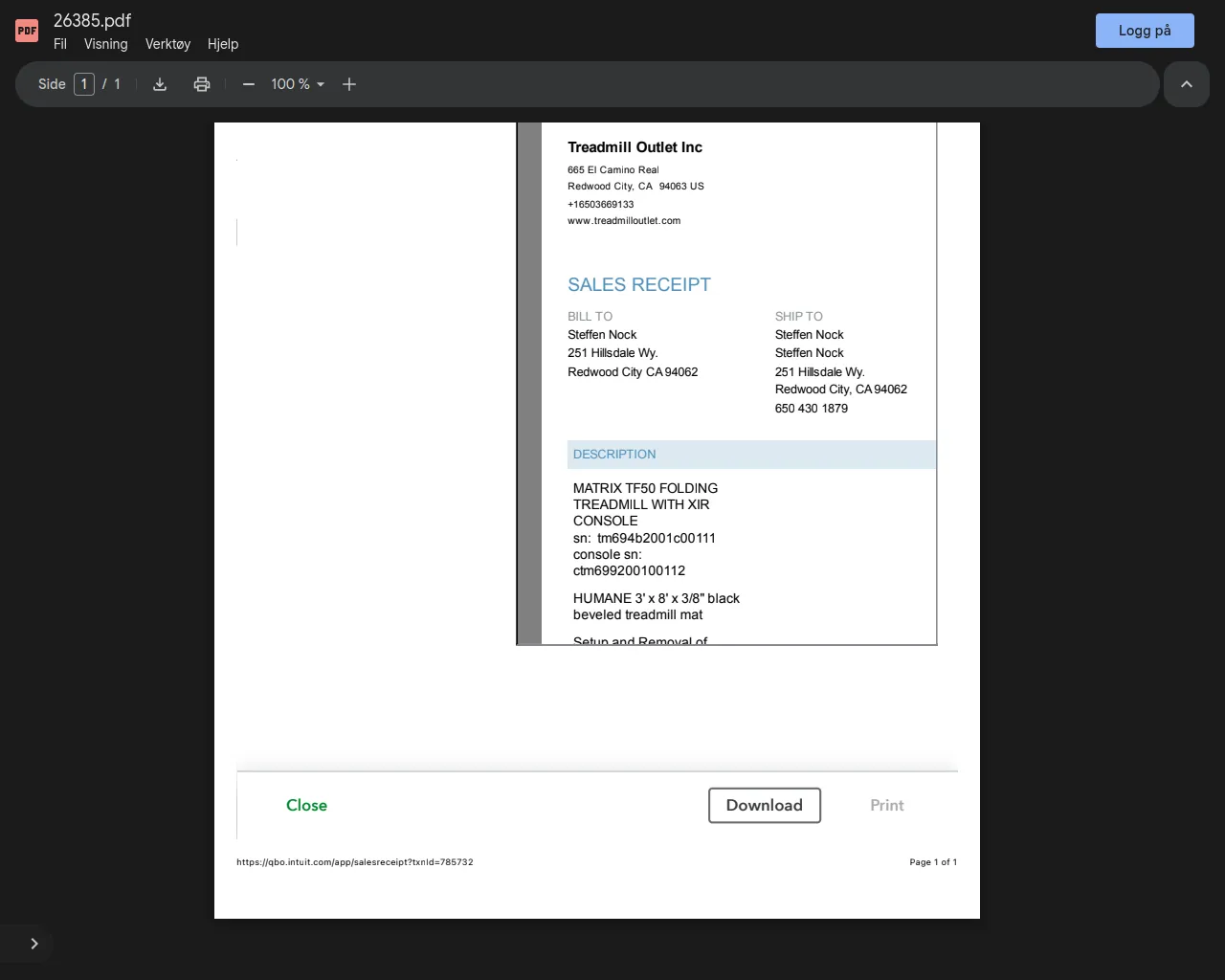
Task: Click the SALES RECEIPT heading
Action: [639, 284]
